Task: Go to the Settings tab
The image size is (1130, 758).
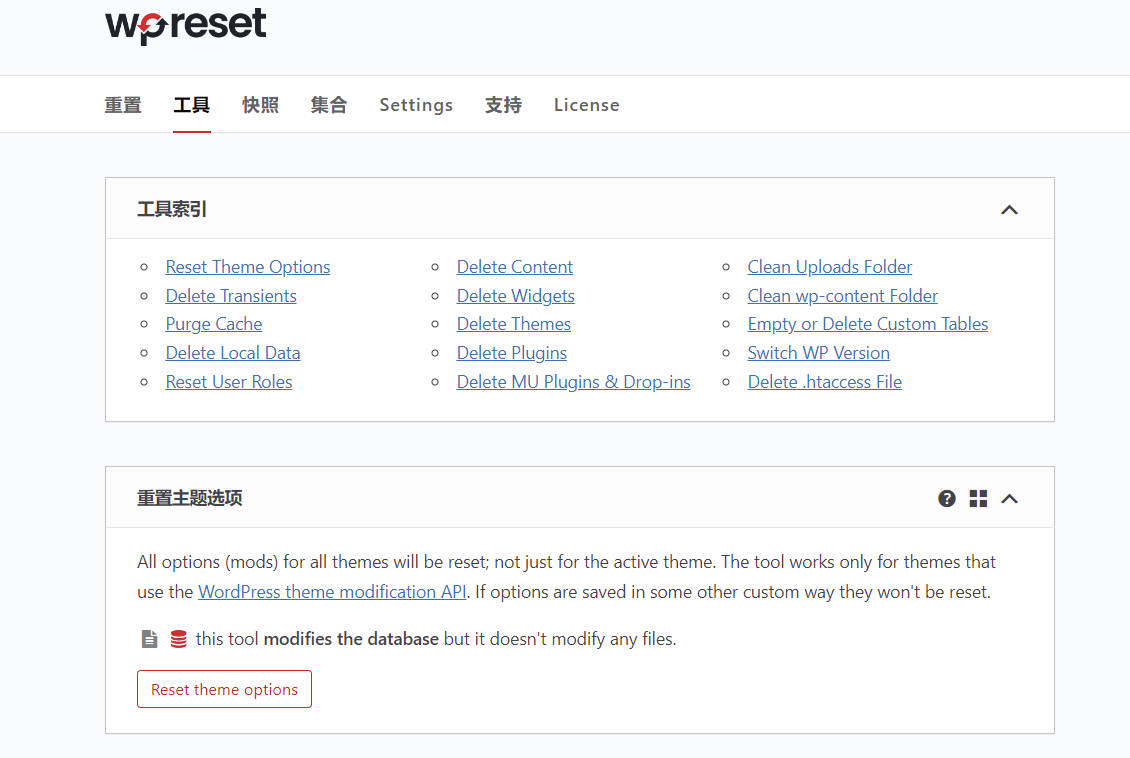Action: (x=416, y=105)
